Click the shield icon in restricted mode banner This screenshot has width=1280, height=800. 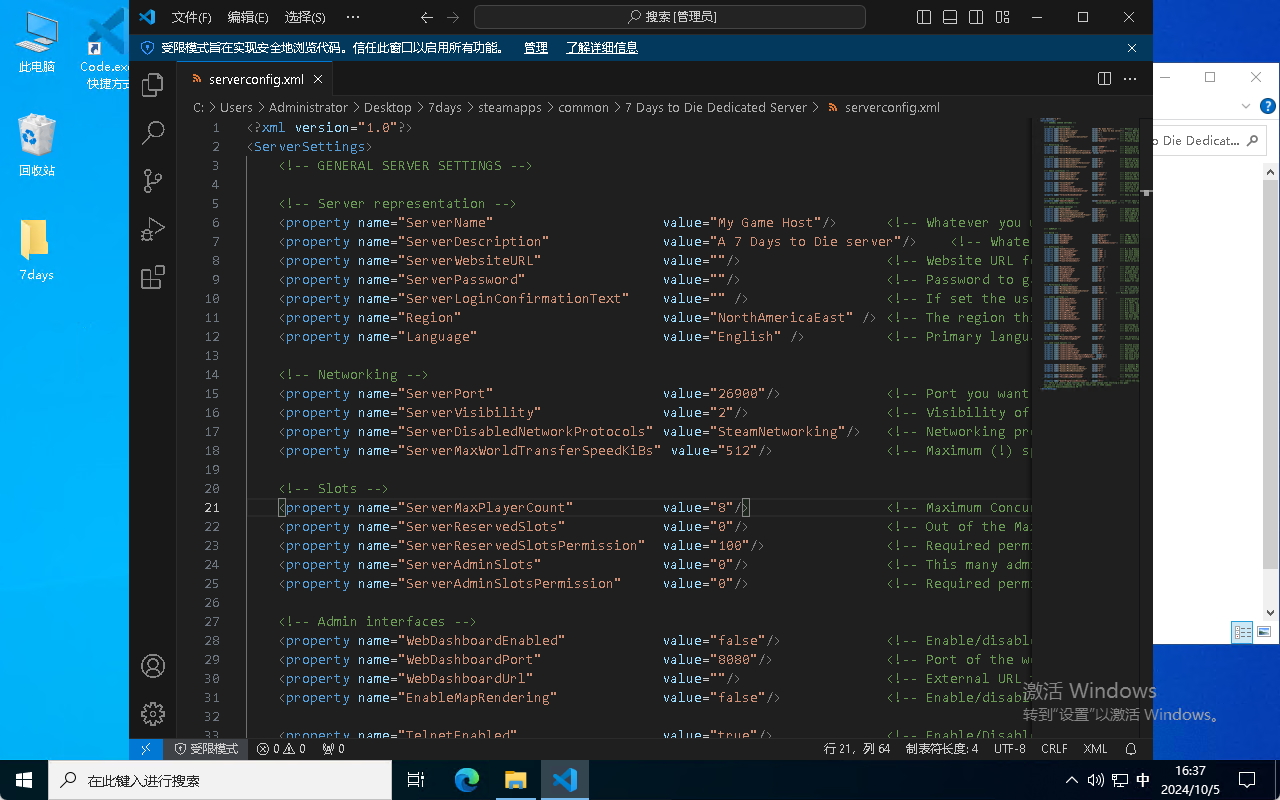click(148, 48)
